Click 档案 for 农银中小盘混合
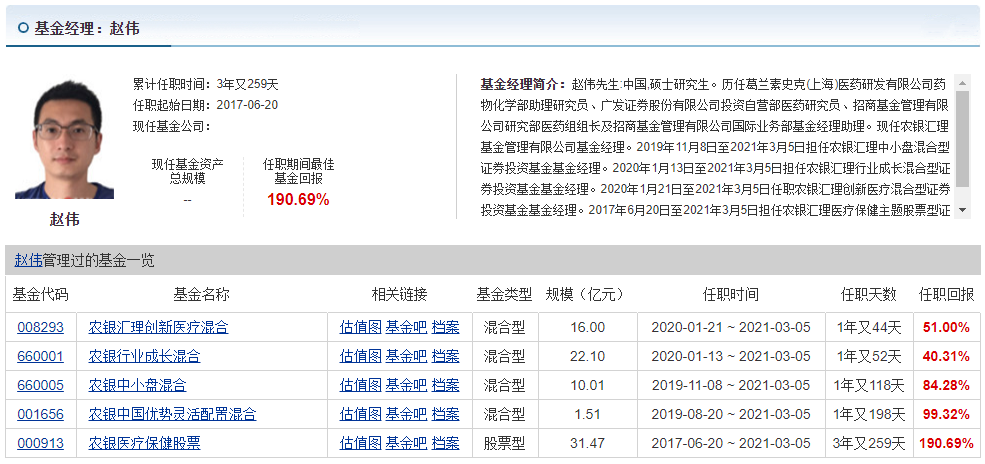This screenshot has width=985, height=464. coord(445,385)
